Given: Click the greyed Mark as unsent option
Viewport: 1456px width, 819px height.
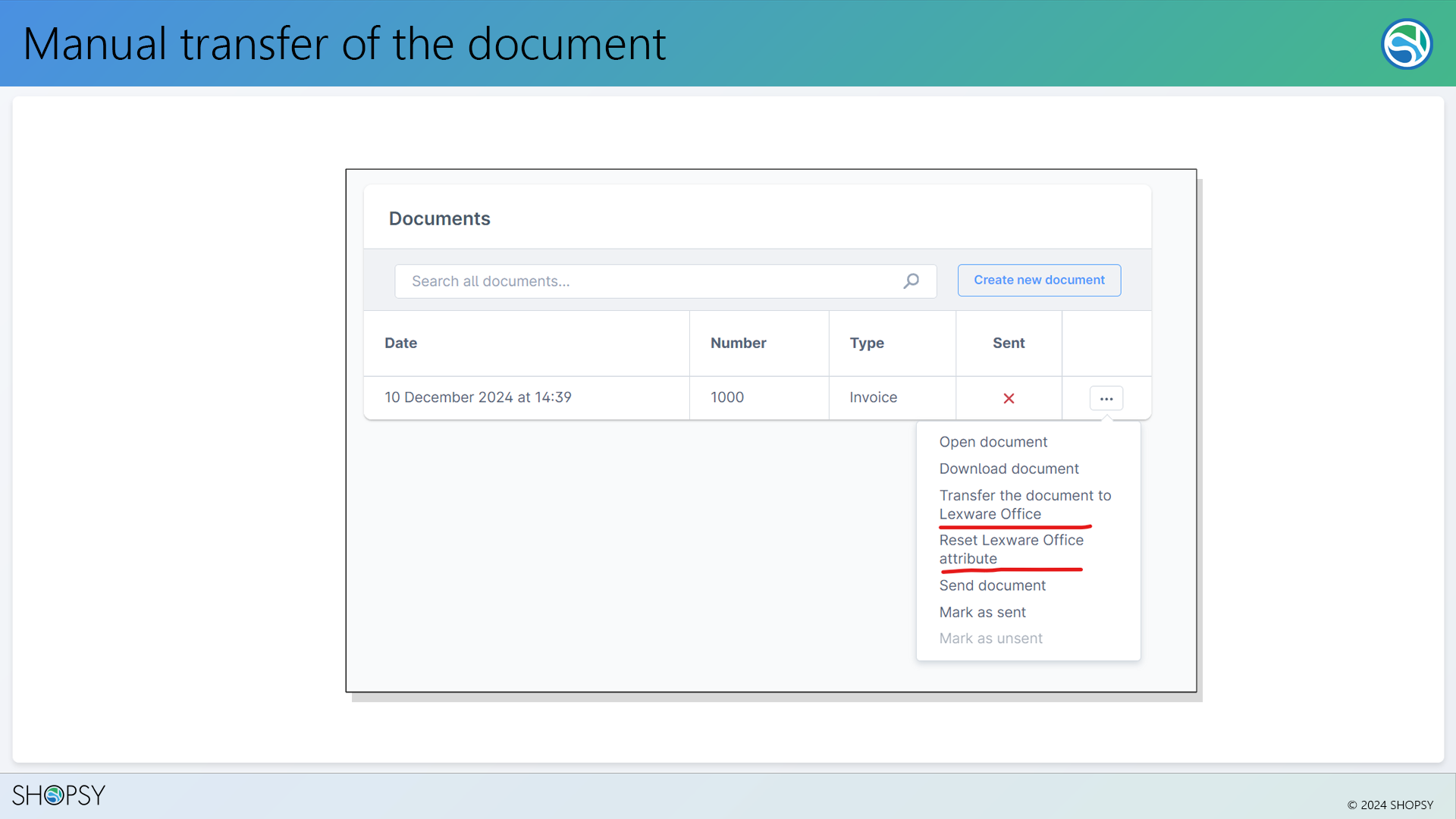Looking at the screenshot, I should point(990,639).
